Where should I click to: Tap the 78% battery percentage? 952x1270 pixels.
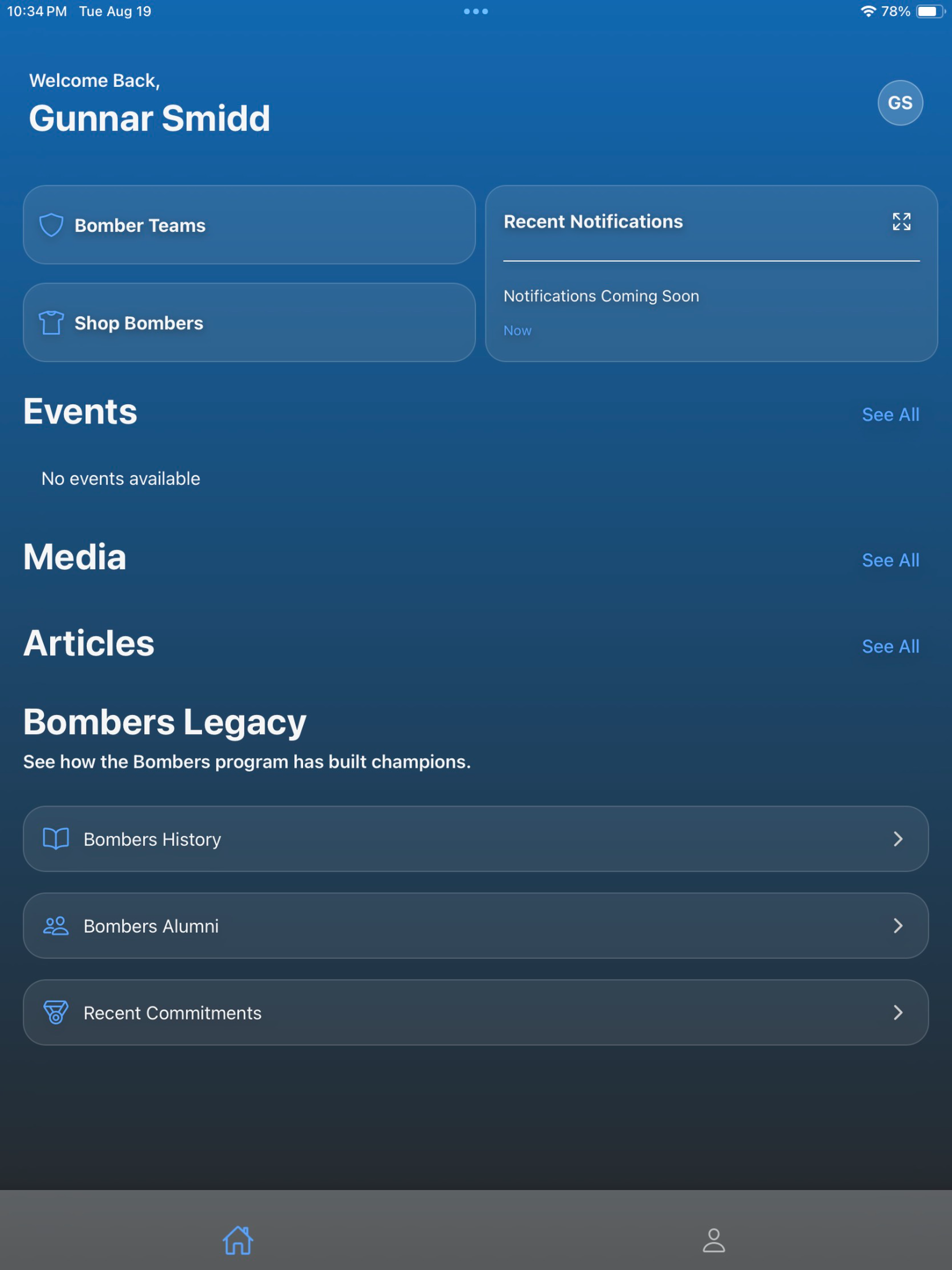click(x=895, y=12)
